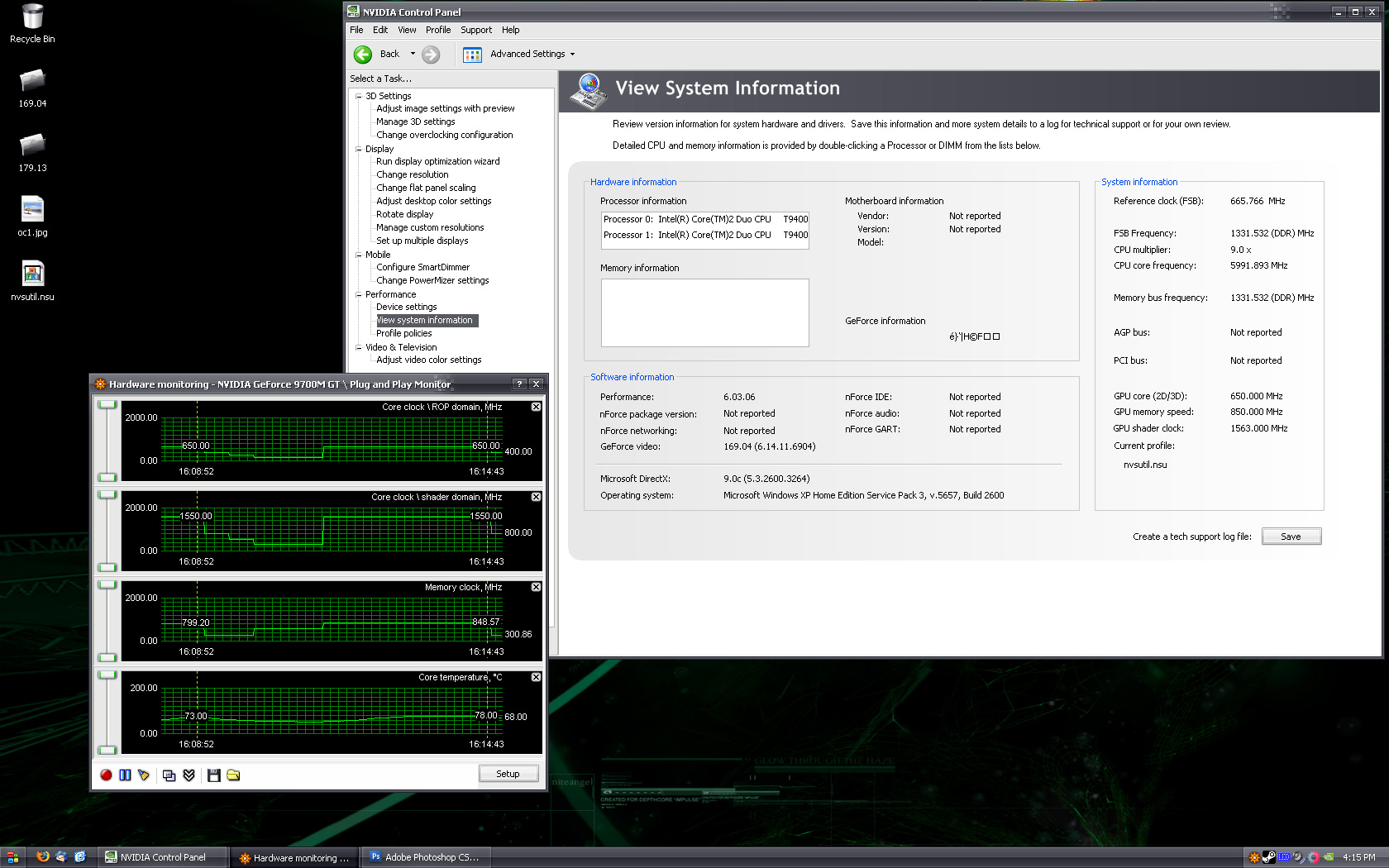Close the Core temperature graph
The width and height of the screenshot is (1389, 868).
(x=536, y=677)
